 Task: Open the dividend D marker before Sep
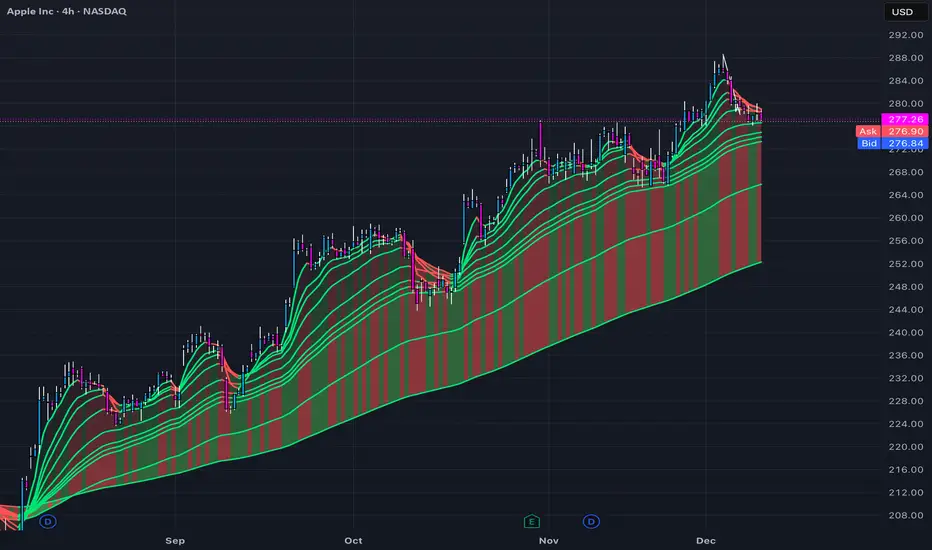click(48, 521)
